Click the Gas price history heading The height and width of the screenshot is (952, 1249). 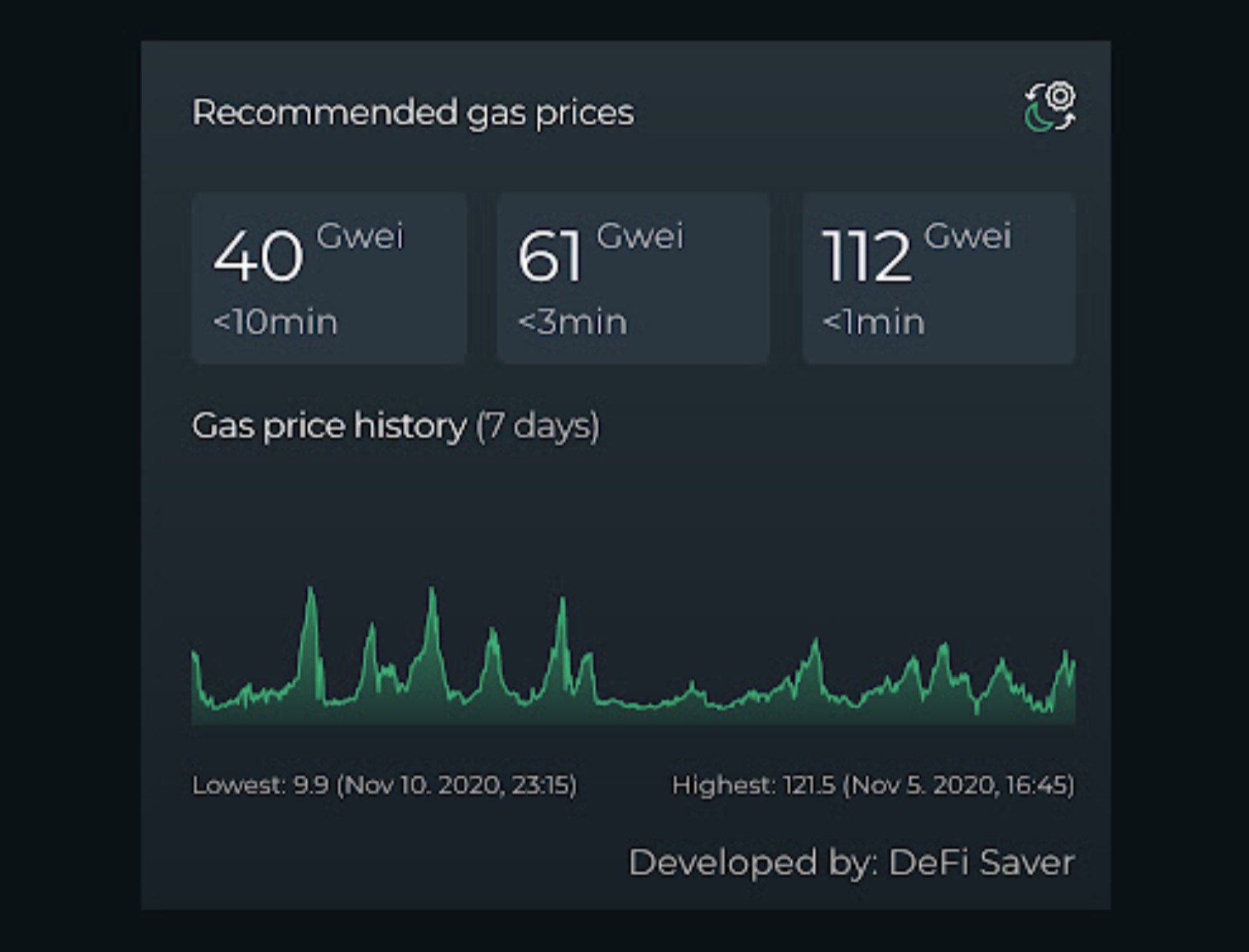tap(329, 426)
